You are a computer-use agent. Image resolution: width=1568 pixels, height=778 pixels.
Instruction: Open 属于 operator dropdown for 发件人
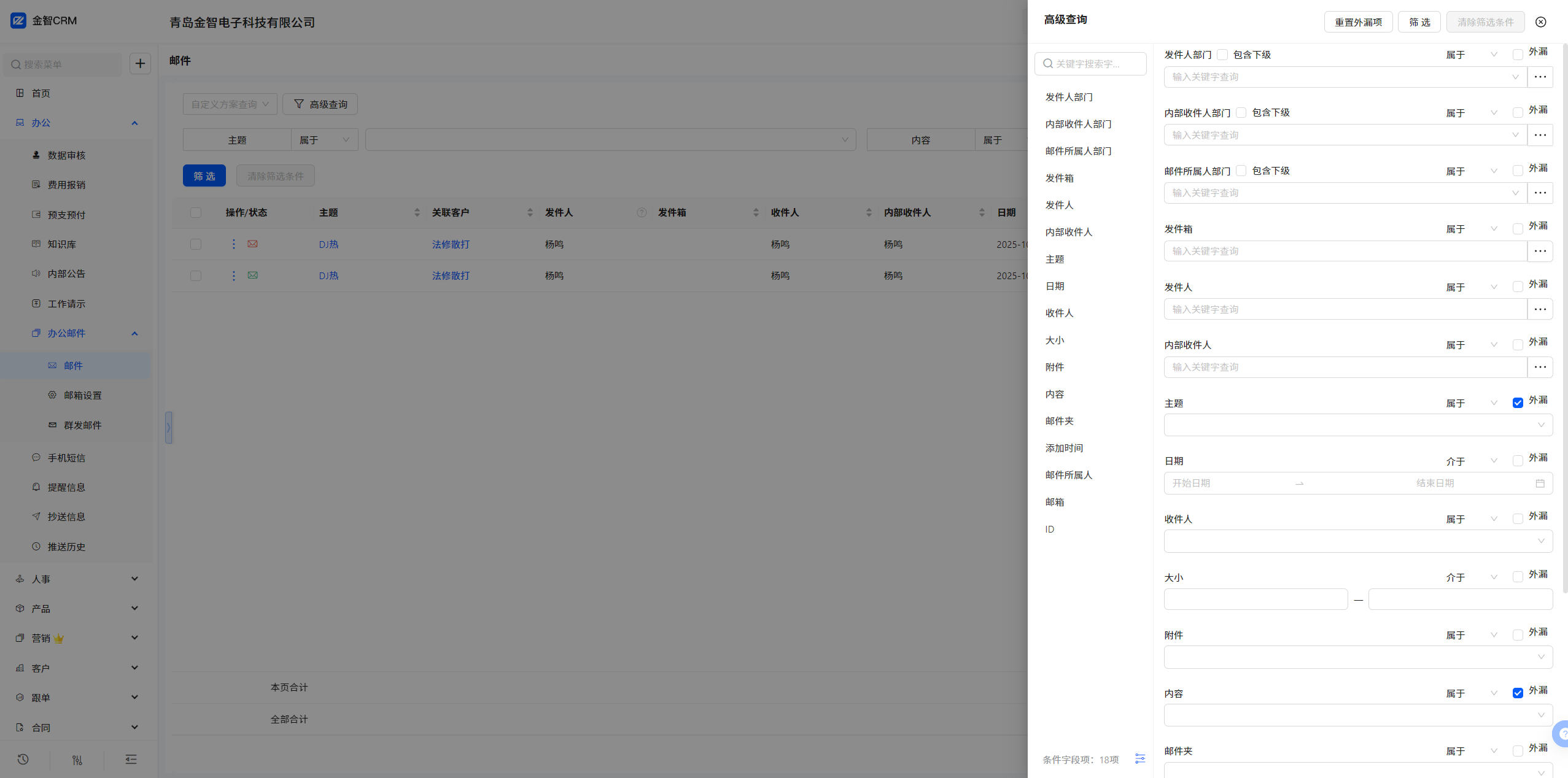click(x=1471, y=287)
